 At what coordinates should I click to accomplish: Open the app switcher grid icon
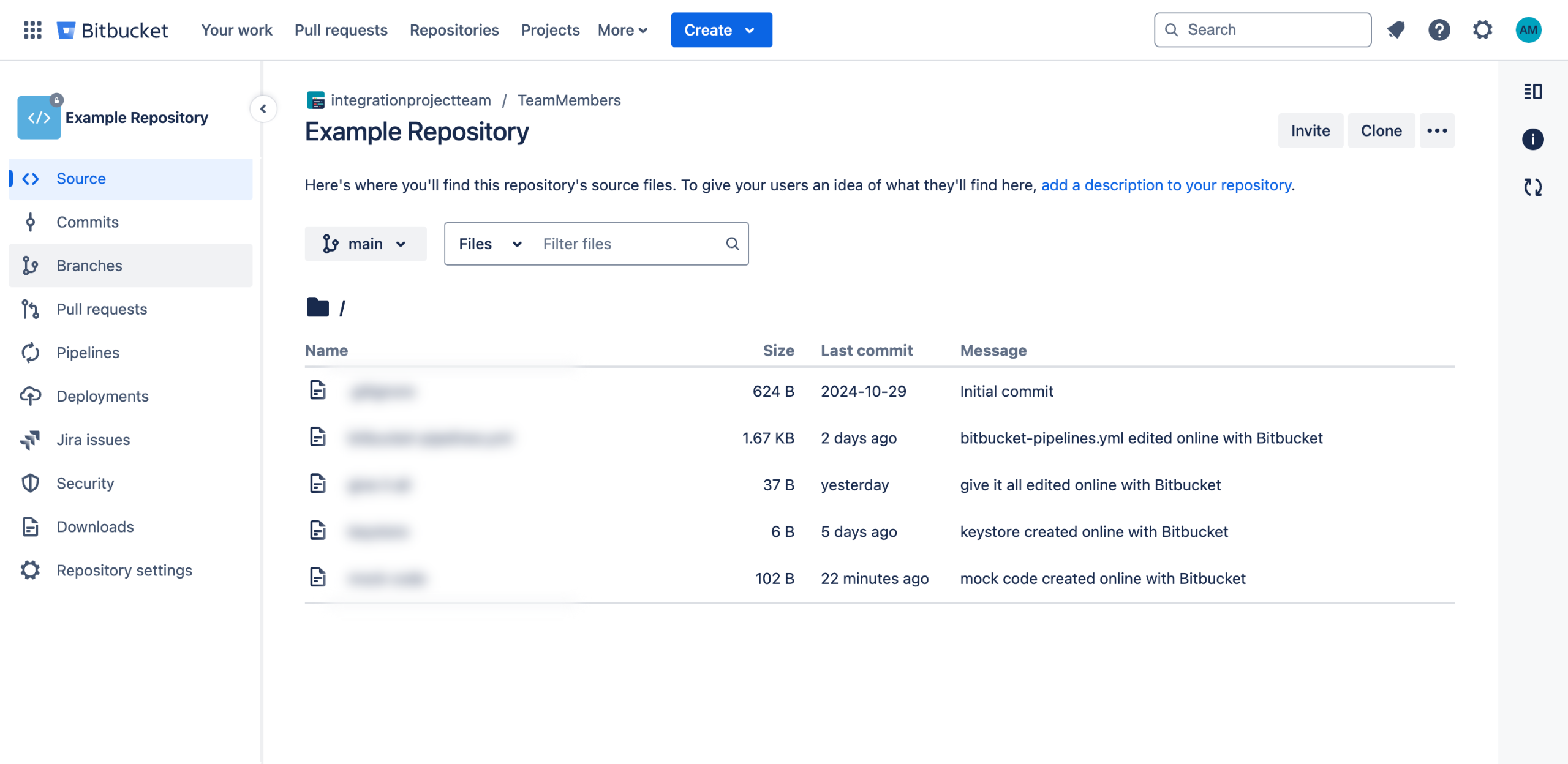[32, 30]
